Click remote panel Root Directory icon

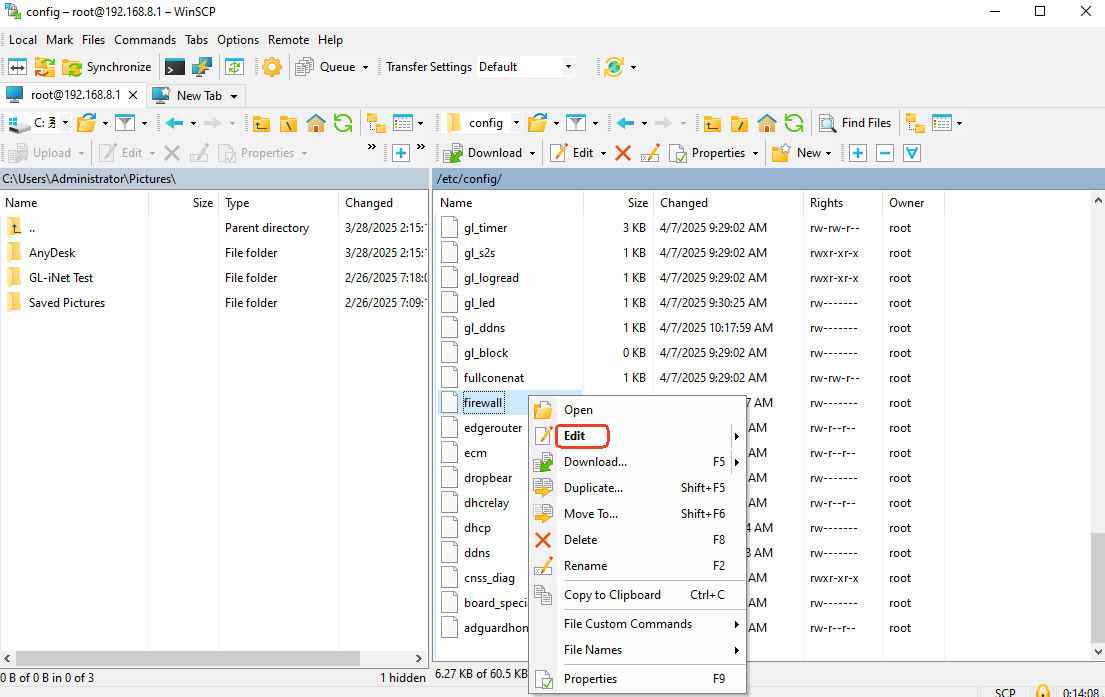(x=739, y=123)
